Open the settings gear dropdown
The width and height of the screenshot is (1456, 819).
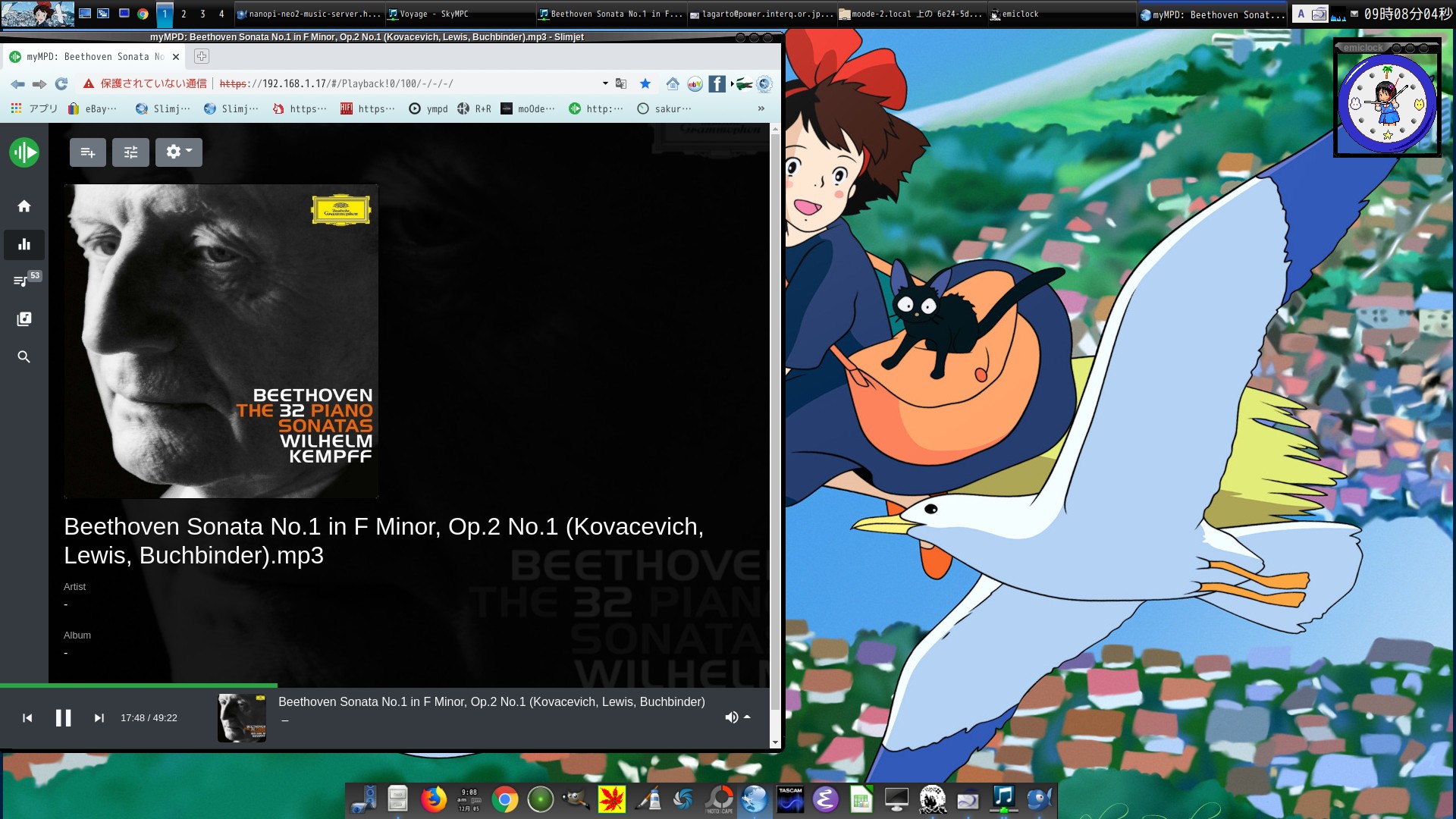coord(178,152)
